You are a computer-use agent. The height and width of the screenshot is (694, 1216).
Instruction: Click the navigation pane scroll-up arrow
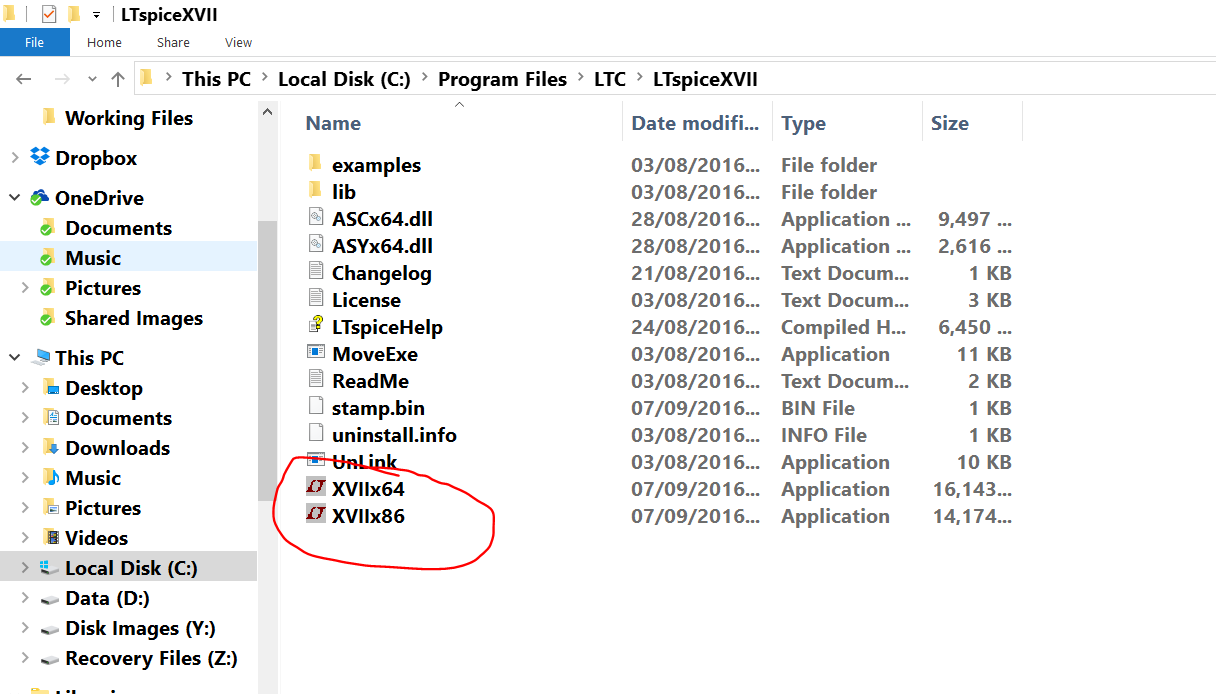(x=267, y=112)
